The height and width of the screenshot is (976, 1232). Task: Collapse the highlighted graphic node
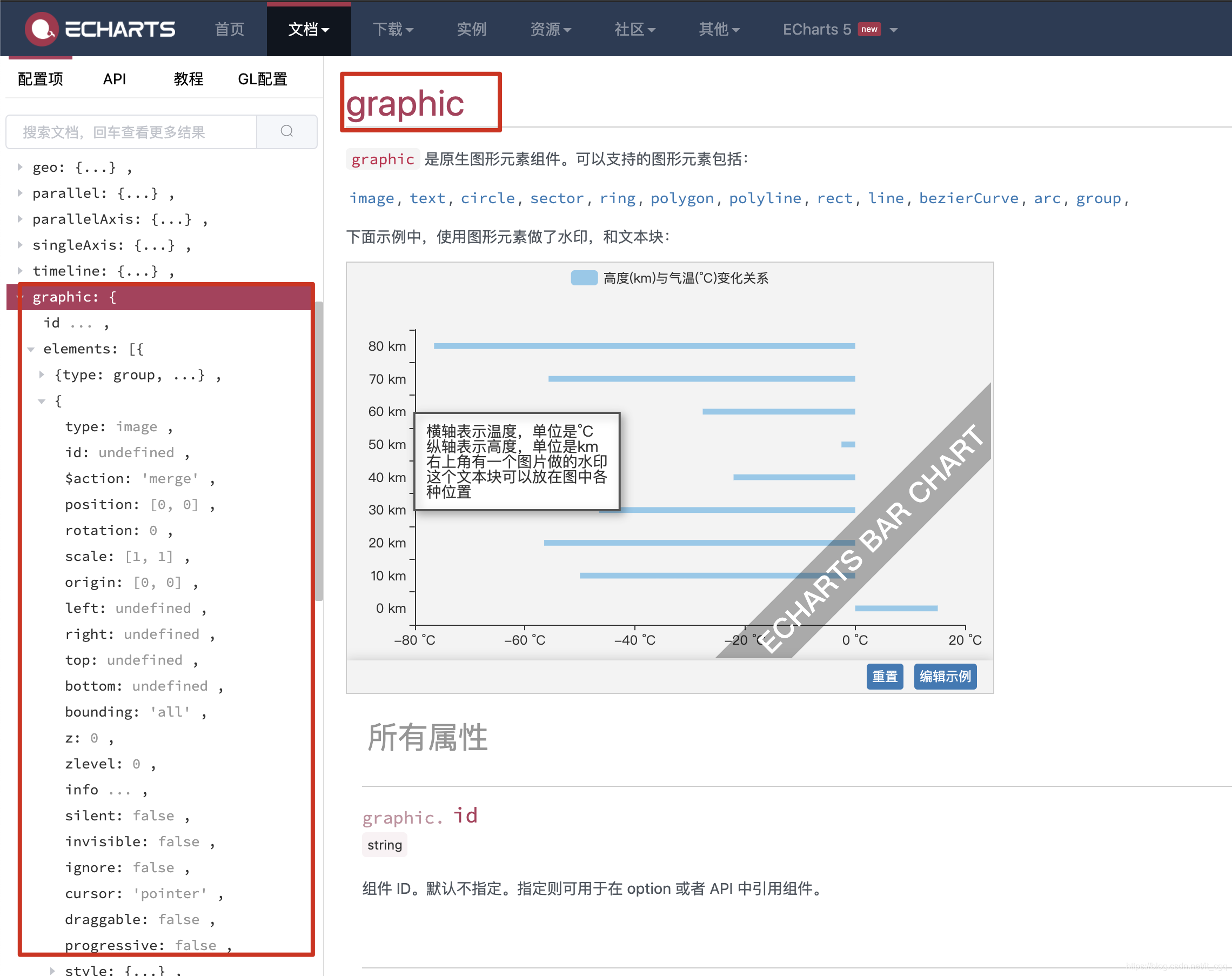pos(18,297)
